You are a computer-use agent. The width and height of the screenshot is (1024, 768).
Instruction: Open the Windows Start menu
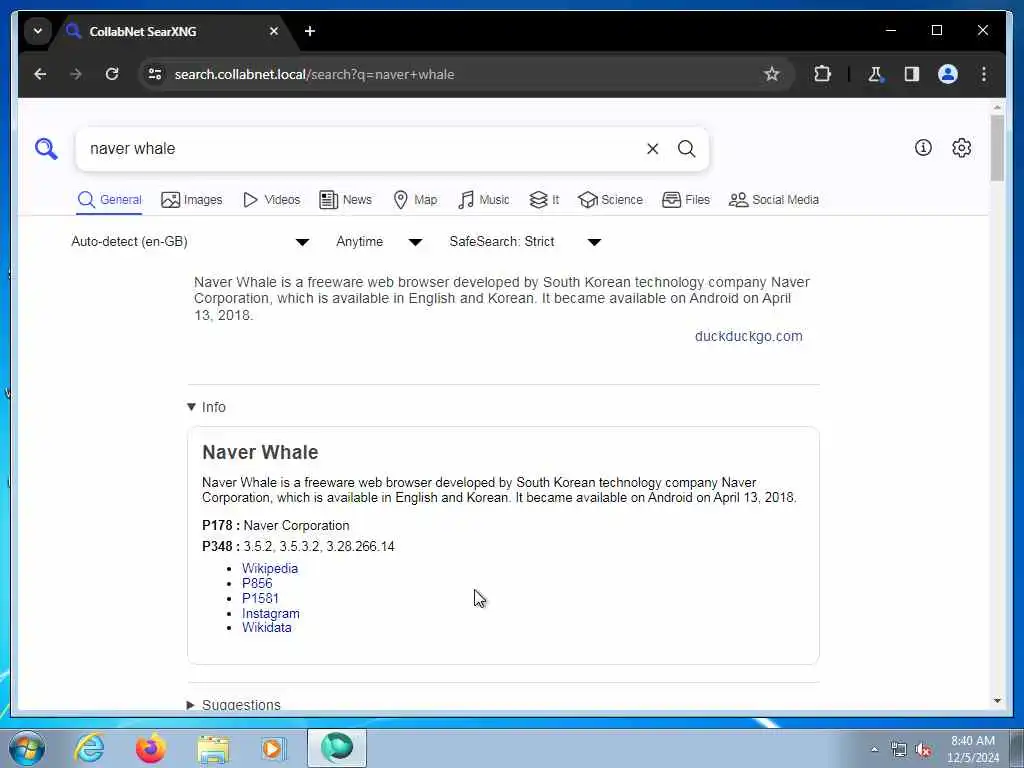click(27, 748)
